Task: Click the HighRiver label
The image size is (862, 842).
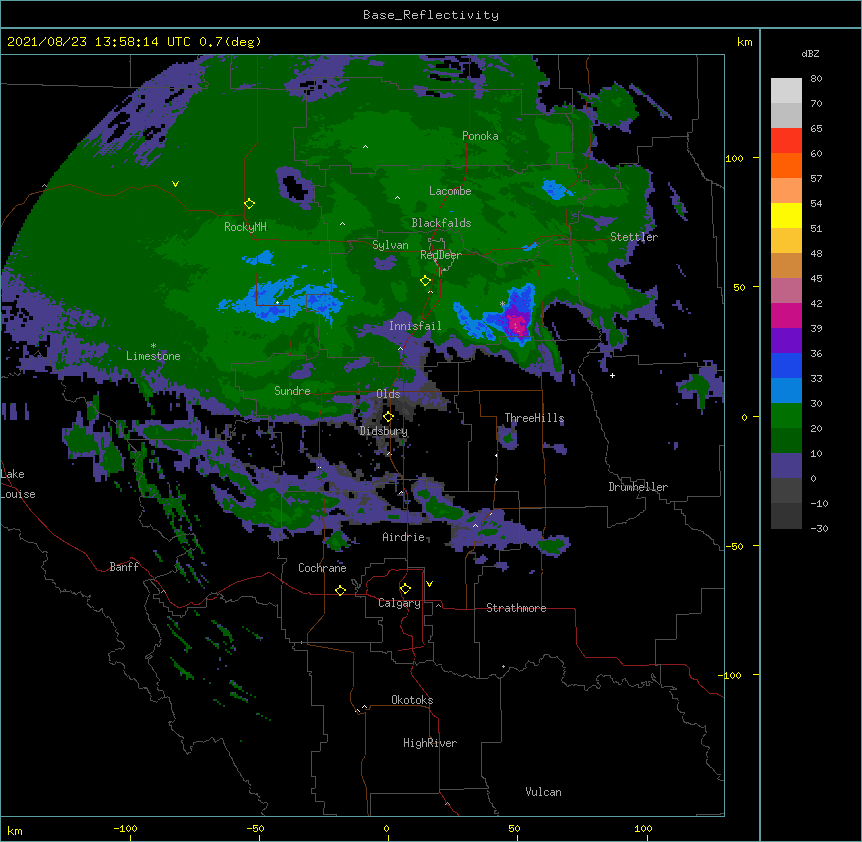Action: coord(430,743)
